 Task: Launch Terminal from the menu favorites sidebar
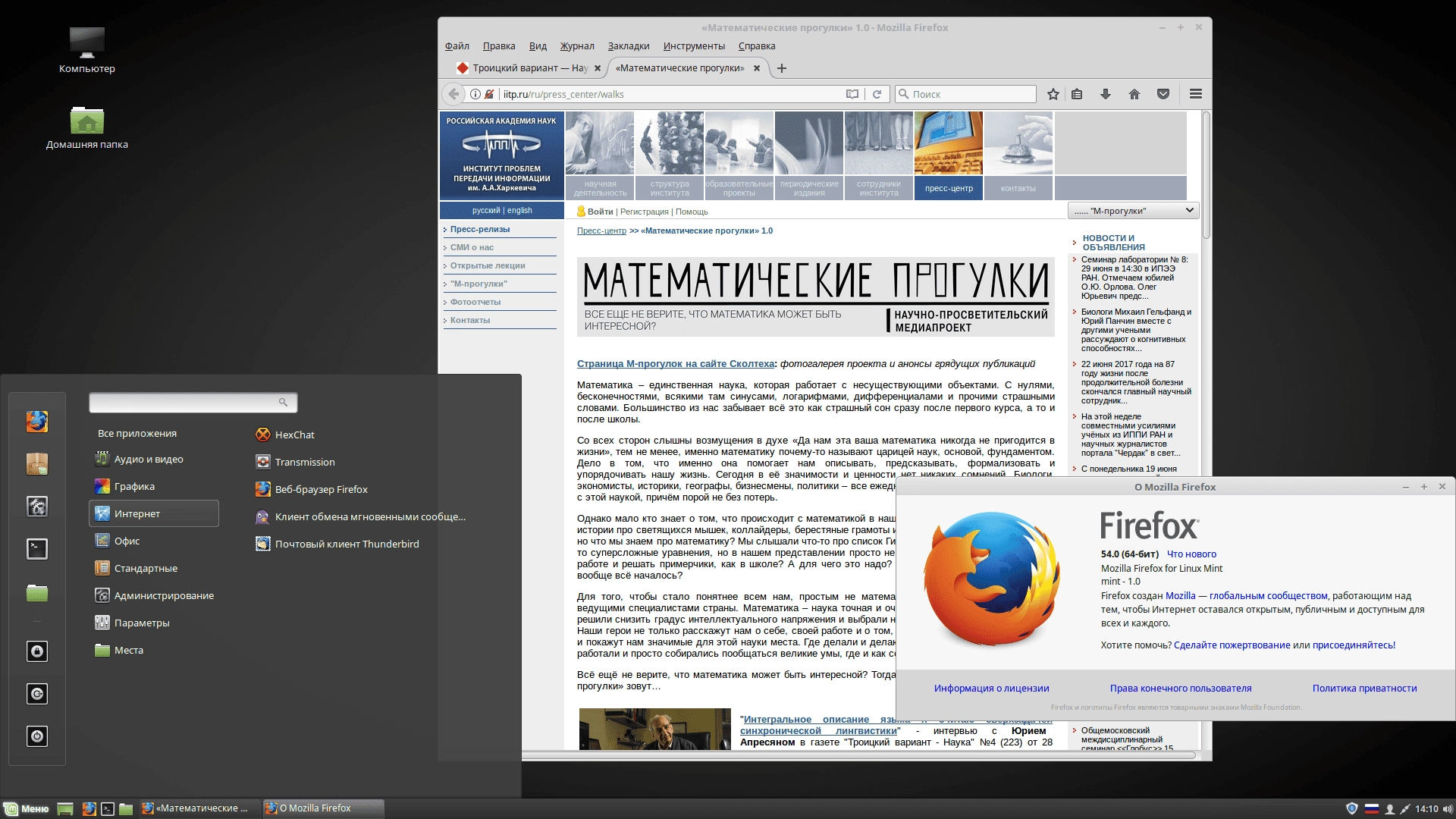pyautogui.click(x=37, y=548)
